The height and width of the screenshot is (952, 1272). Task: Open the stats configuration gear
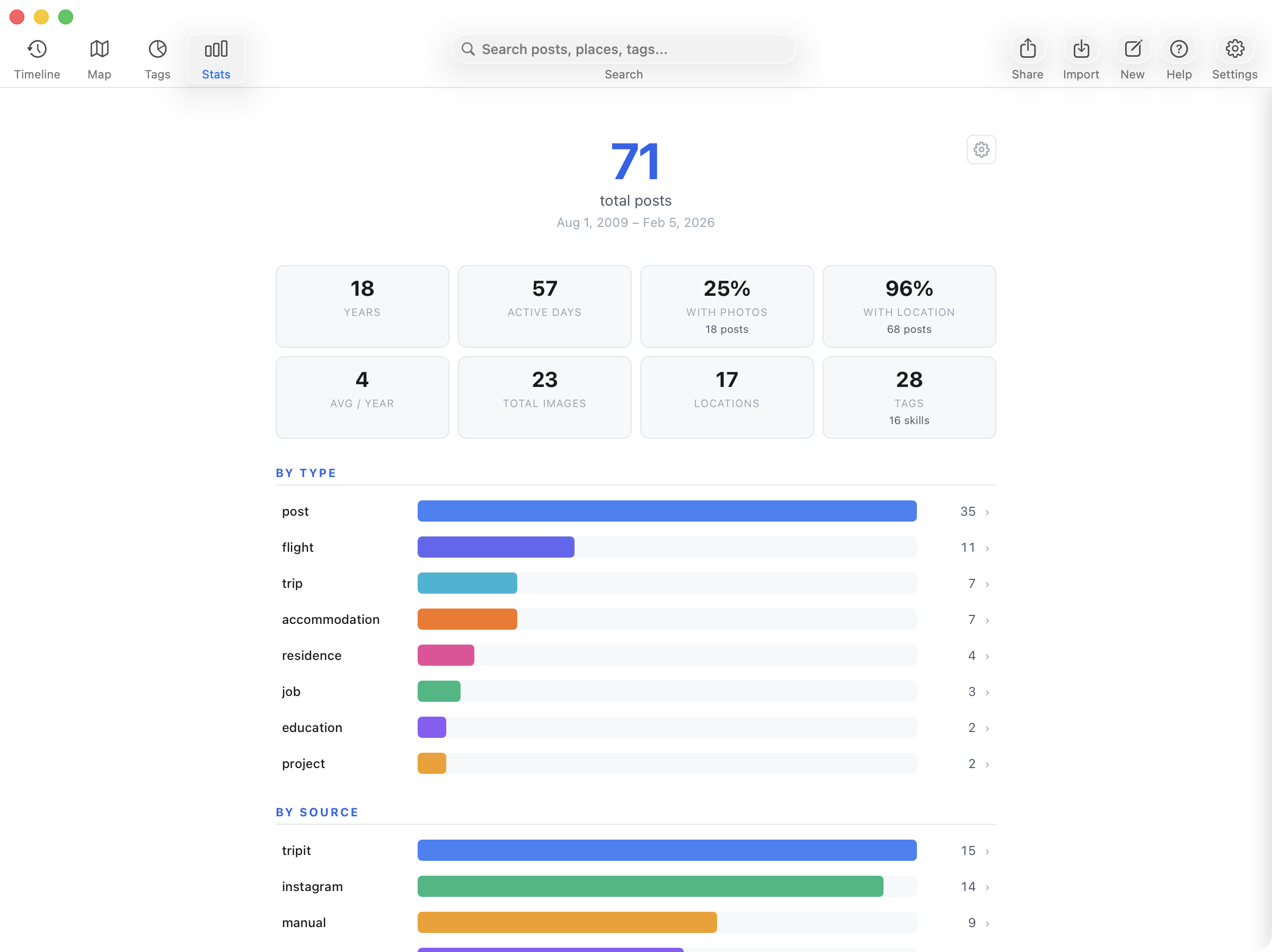click(x=981, y=149)
